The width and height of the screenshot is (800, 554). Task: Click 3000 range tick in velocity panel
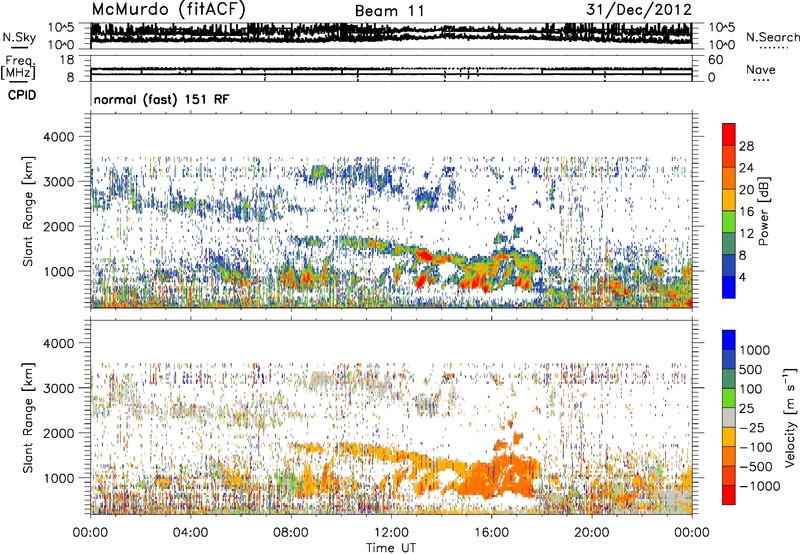(61, 388)
